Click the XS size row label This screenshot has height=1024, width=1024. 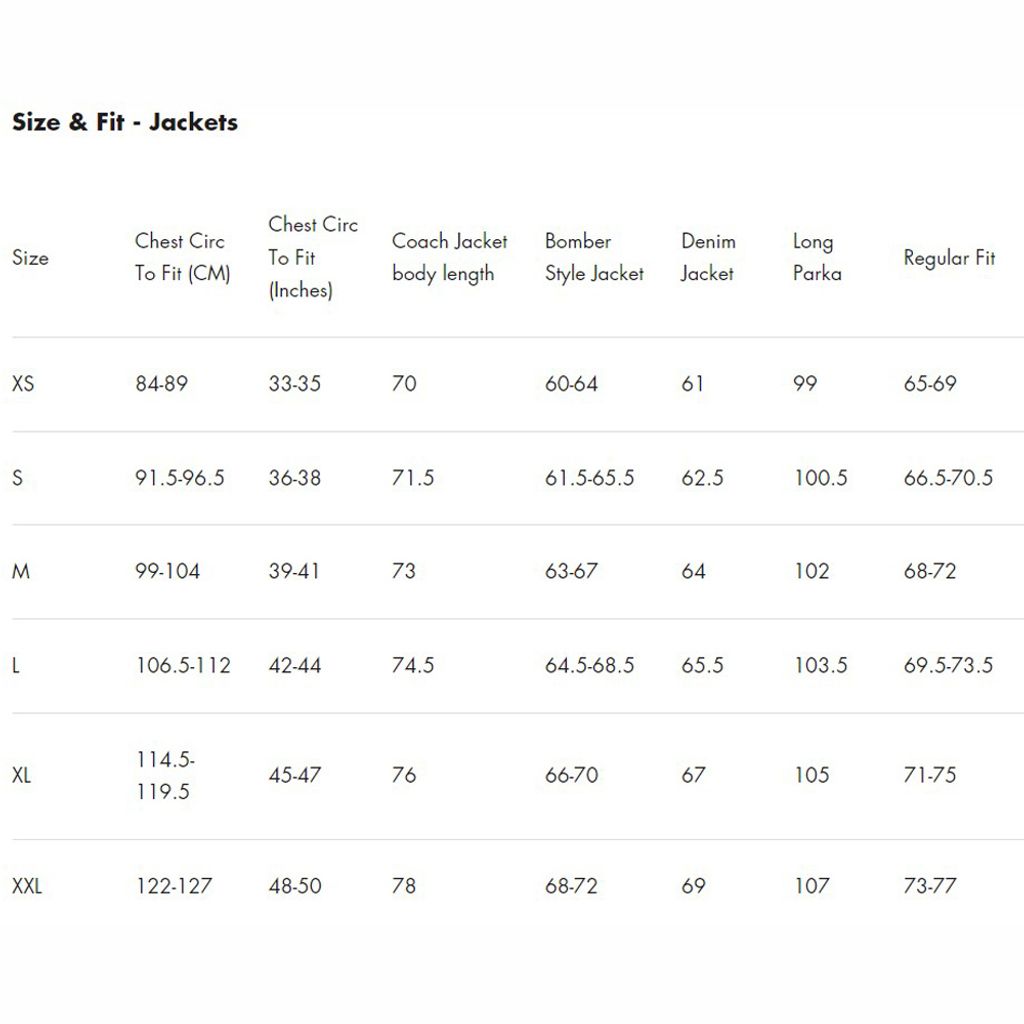pyautogui.click(x=23, y=384)
